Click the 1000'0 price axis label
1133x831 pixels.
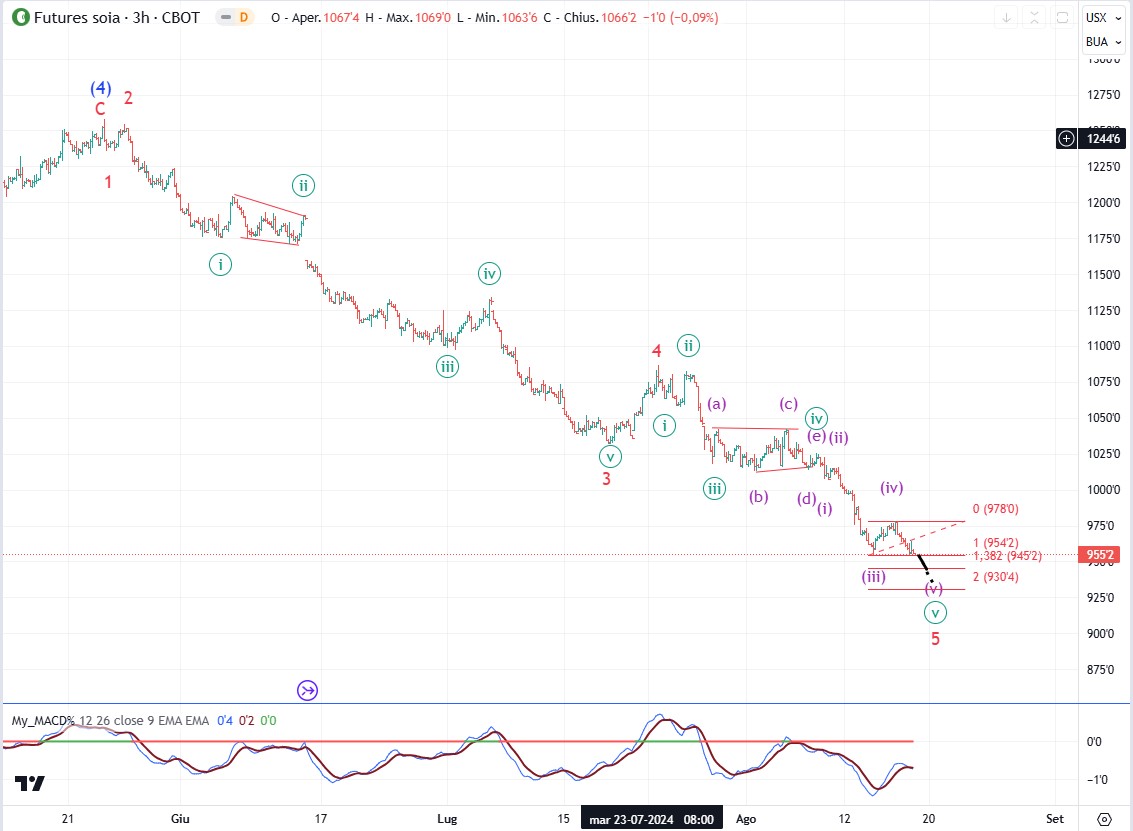(1103, 490)
